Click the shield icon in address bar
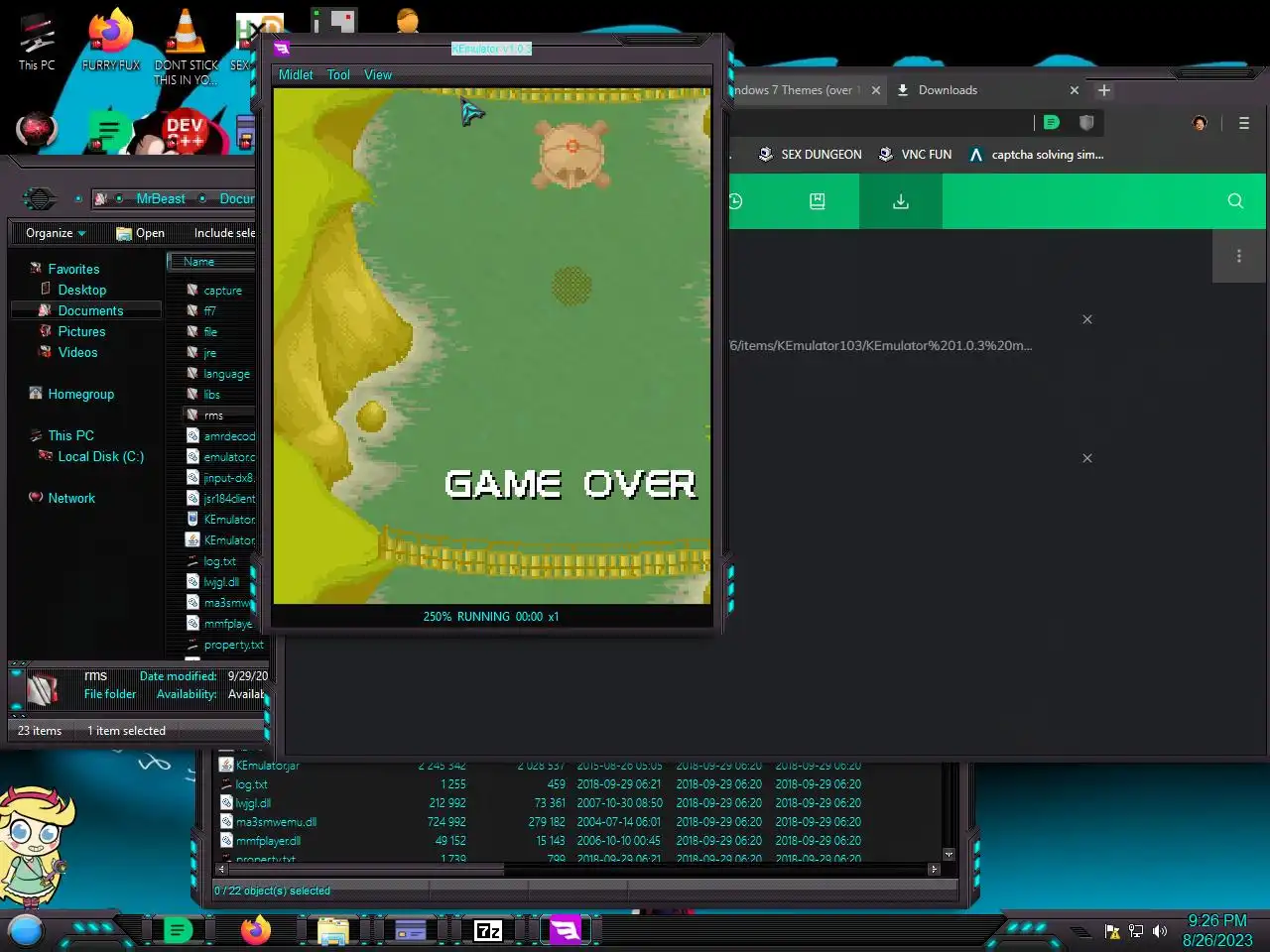Image resolution: width=1270 pixels, height=952 pixels. tap(1086, 122)
